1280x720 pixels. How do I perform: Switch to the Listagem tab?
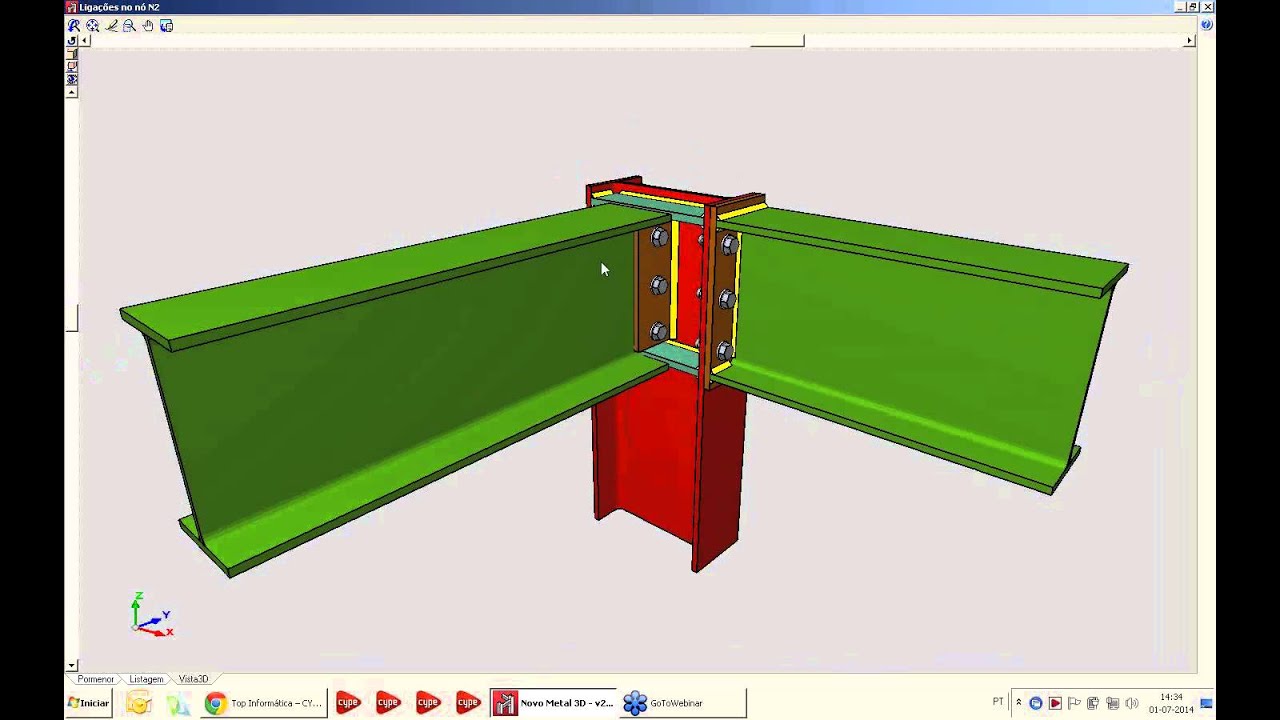[x=146, y=679]
